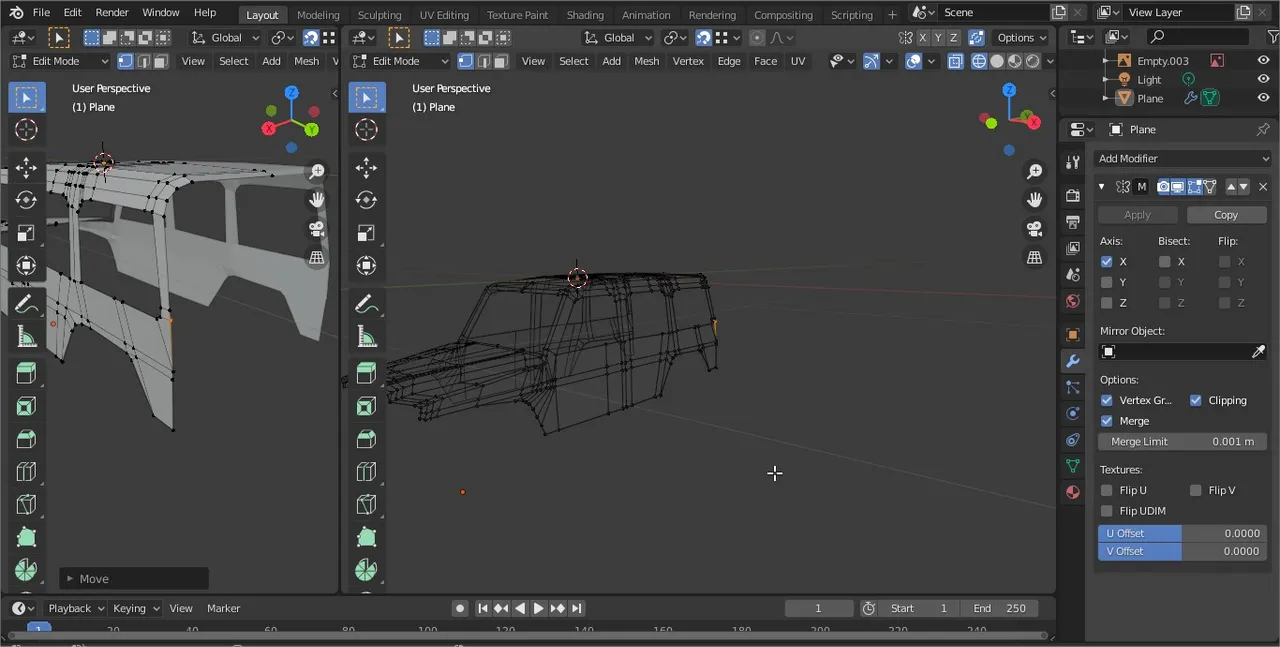Choose the Rotate tool in left viewport
Image resolution: width=1280 pixels, height=647 pixels.
tap(26, 201)
